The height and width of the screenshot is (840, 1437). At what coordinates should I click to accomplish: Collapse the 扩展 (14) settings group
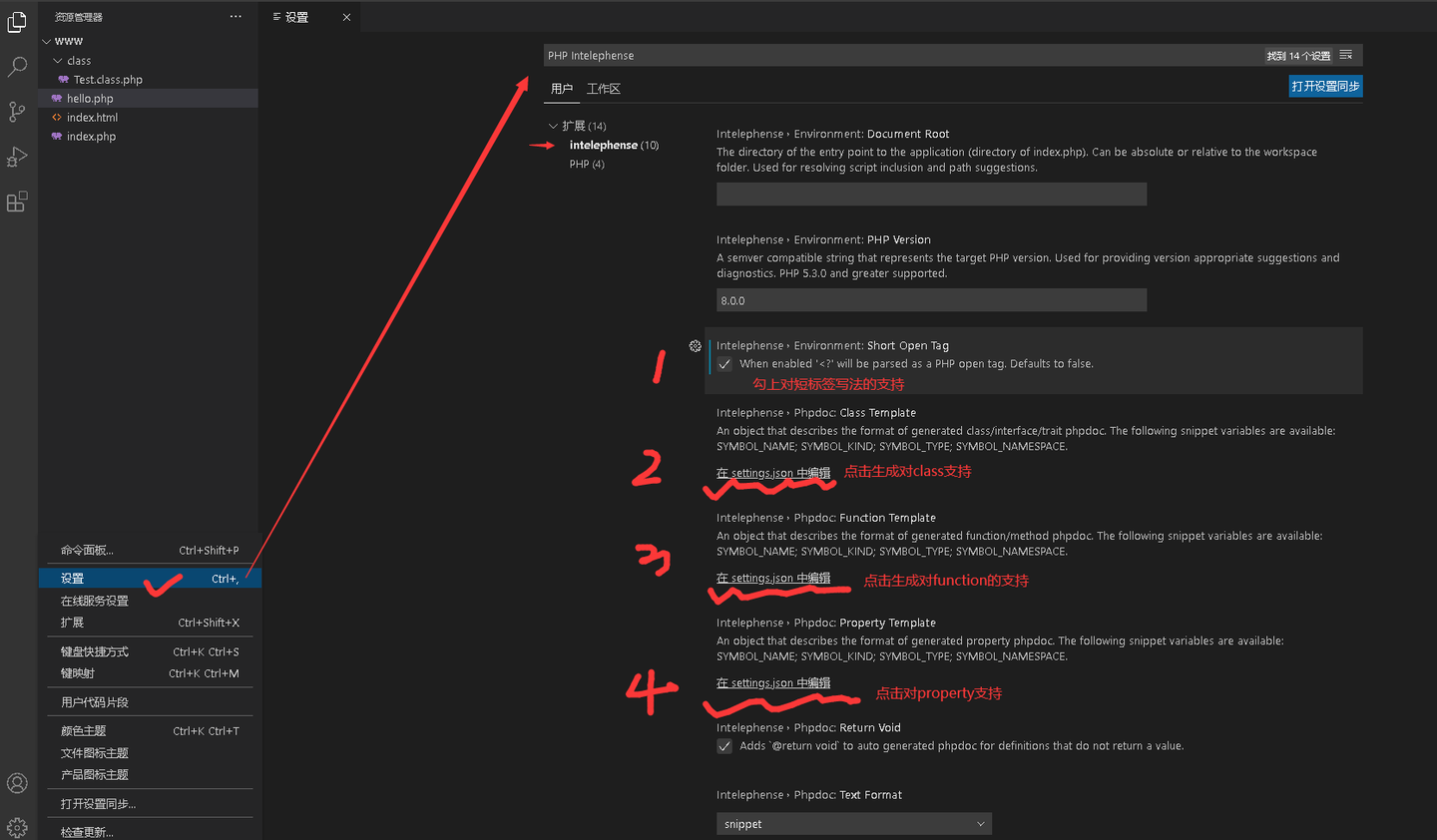pos(553,126)
